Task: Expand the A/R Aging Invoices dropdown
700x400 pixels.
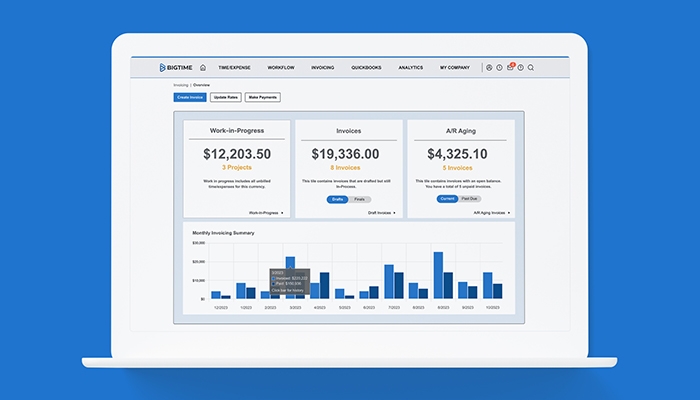Action: pyautogui.click(x=492, y=213)
